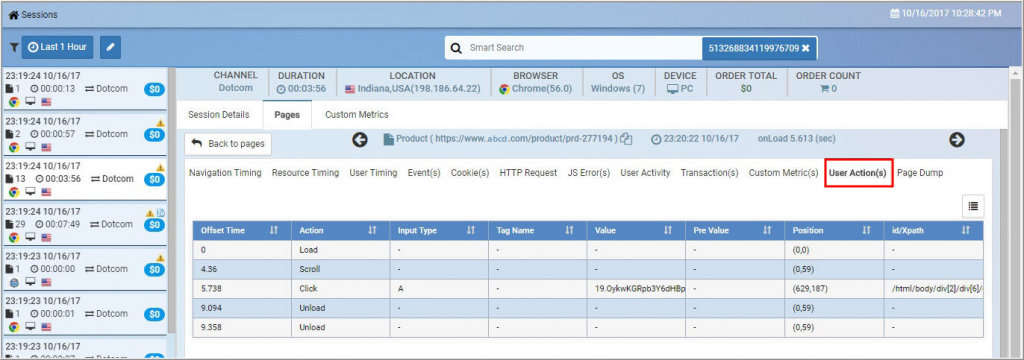The height and width of the screenshot is (360, 1024).
Task: Copy the Product URL using copy icon
Action: (627, 139)
